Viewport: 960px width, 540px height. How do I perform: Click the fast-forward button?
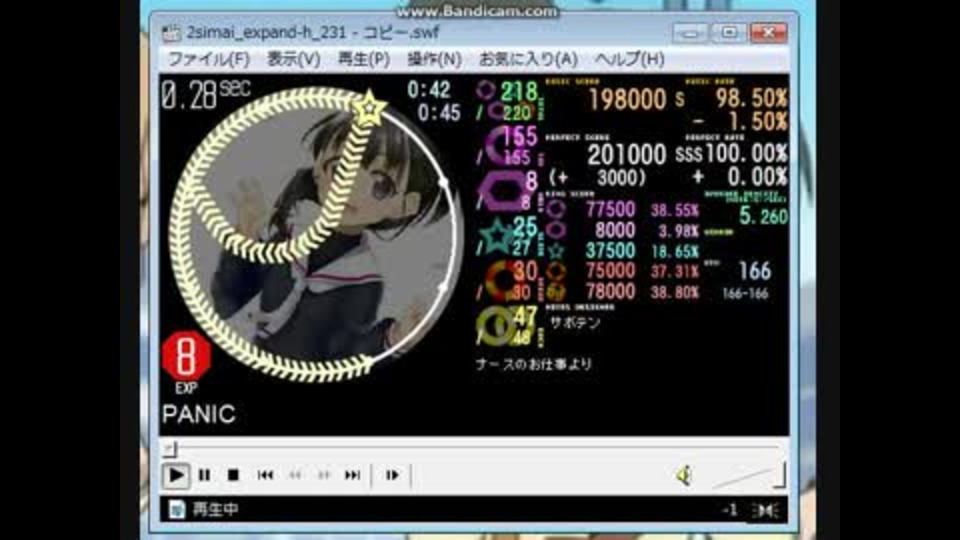click(323, 475)
